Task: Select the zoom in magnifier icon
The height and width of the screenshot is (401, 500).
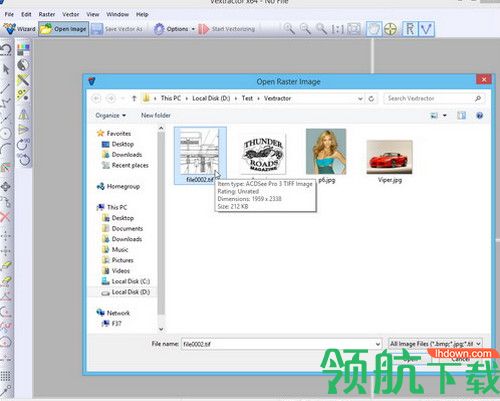Action: pos(289,29)
